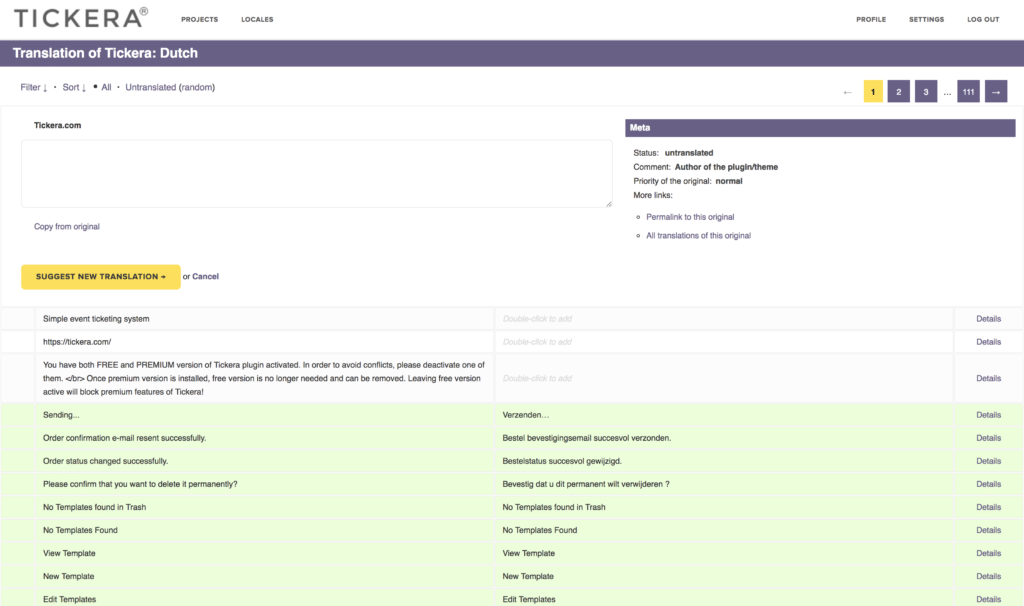The height and width of the screenshot is (606, 1024).
Task: Show Untranslated (random) strings
Action: click(170, 88)
